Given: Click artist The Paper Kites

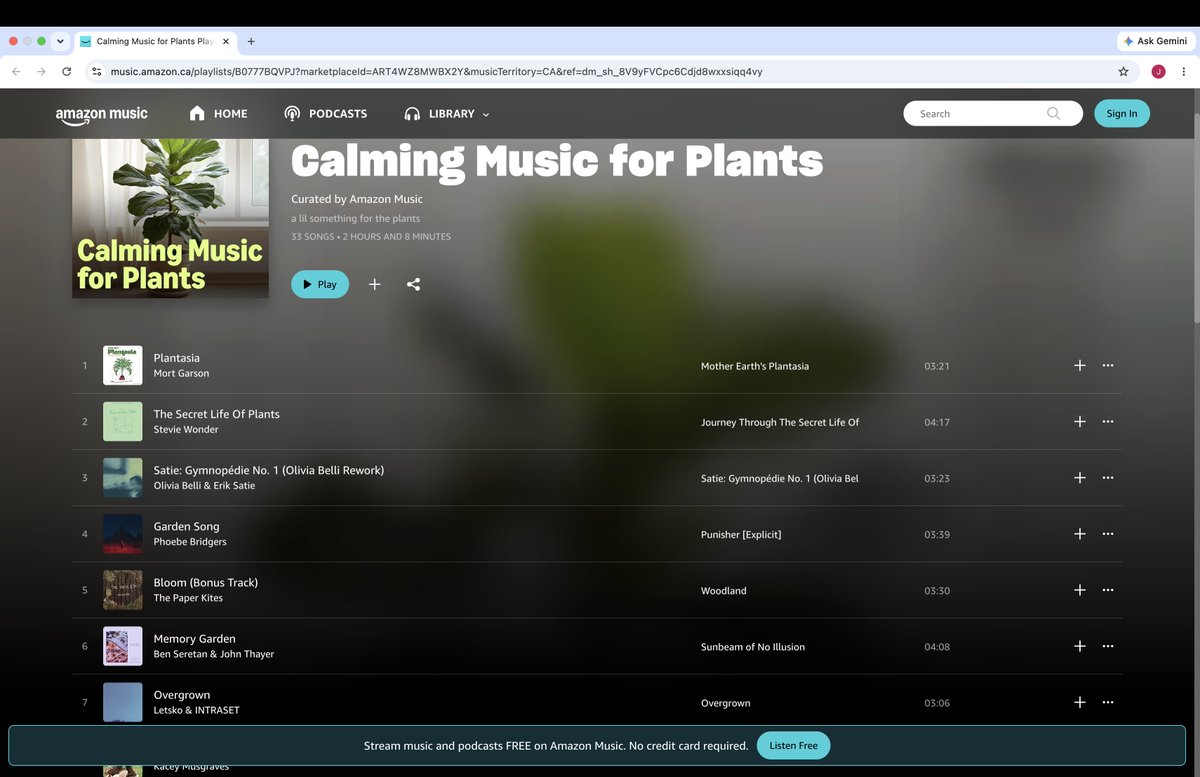Looking at the screenshot, I should click(x=188, y=598).
